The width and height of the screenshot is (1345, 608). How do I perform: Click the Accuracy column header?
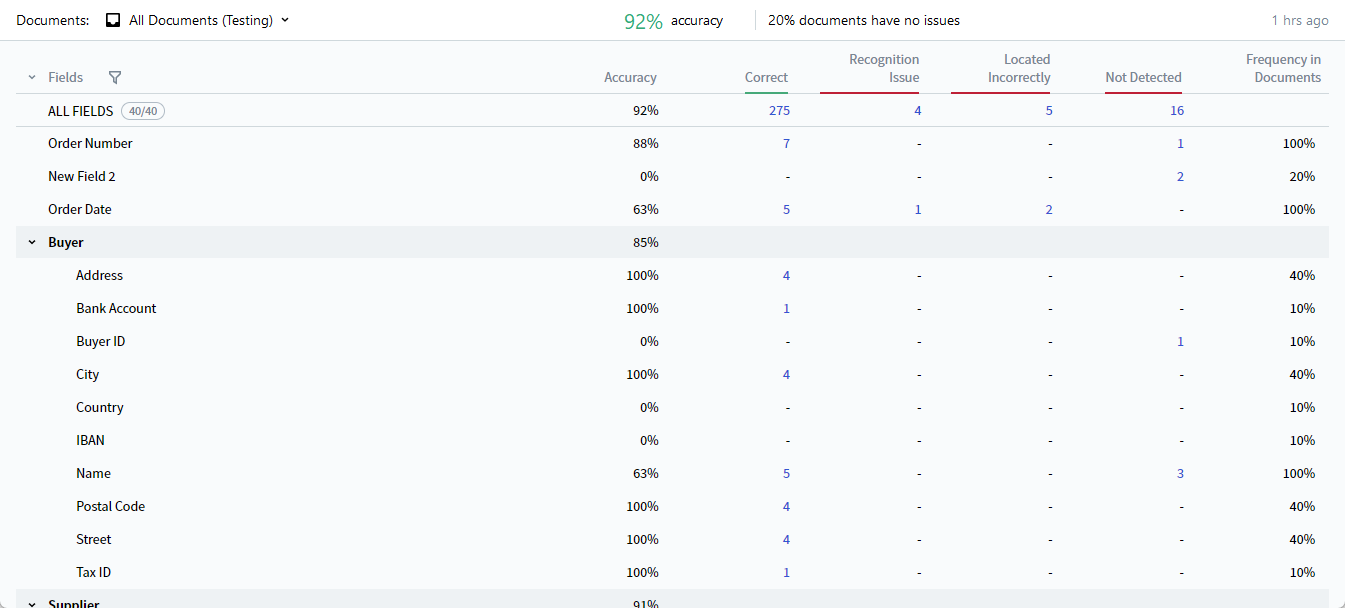point(630,77)
